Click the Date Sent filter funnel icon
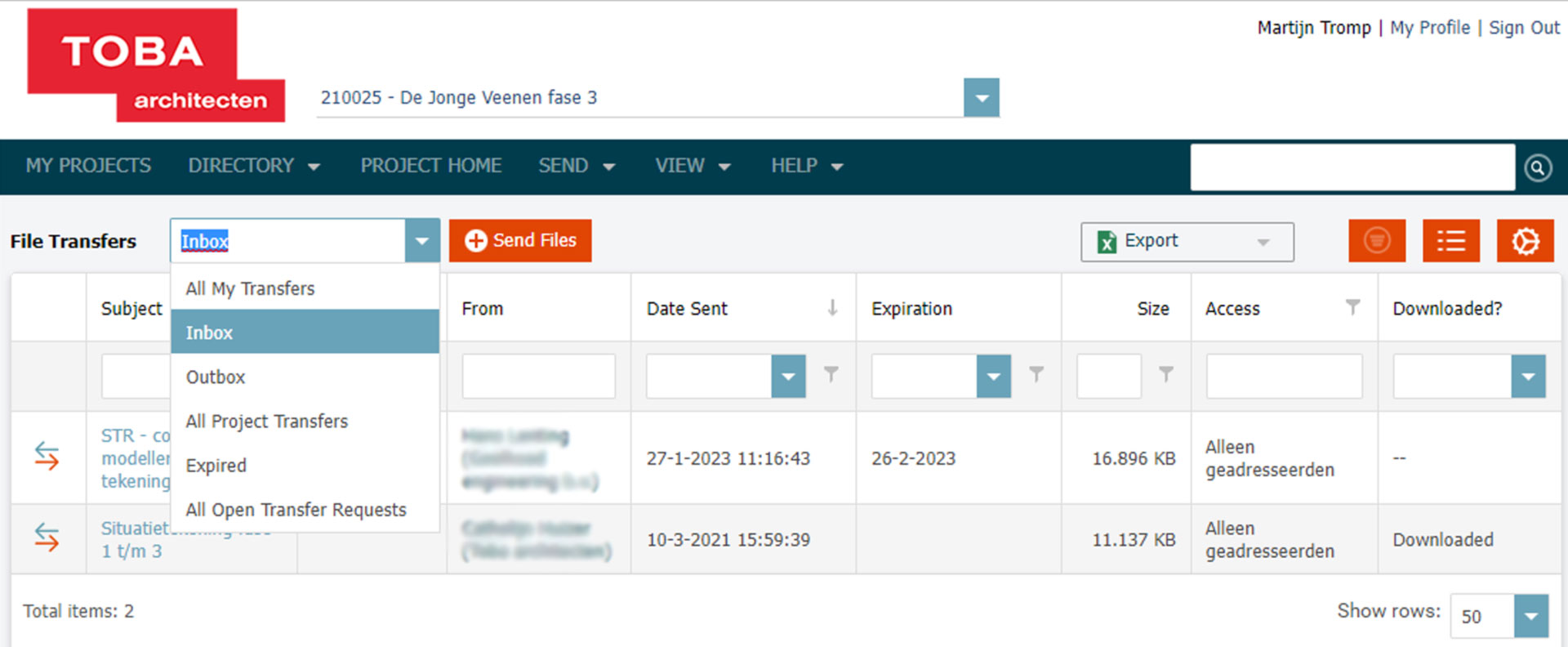Screen dimensions: 1568x647 coord(831,374)
